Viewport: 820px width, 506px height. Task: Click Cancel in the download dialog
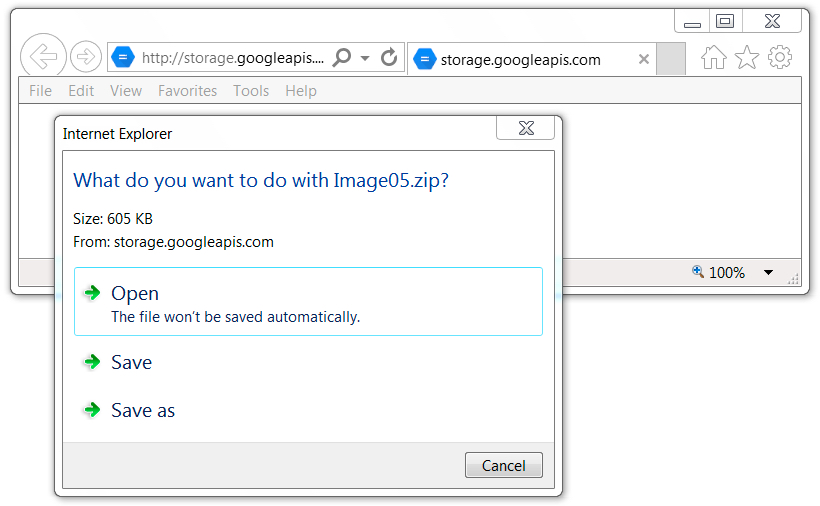point(504,465)
